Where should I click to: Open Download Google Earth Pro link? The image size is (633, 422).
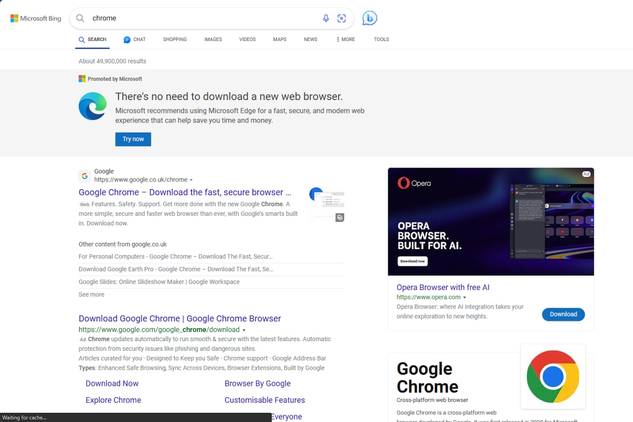click(x=176, y=269)
